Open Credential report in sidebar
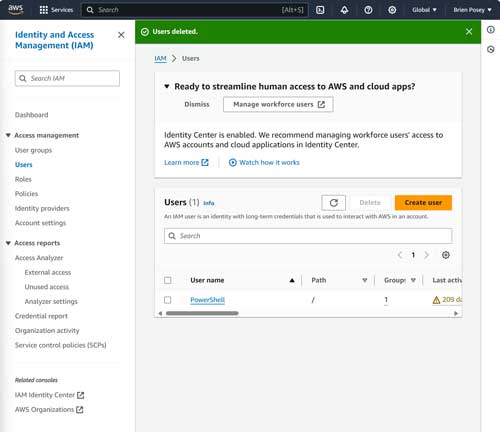This screenshot has height=432, width=500. [41, 316]
